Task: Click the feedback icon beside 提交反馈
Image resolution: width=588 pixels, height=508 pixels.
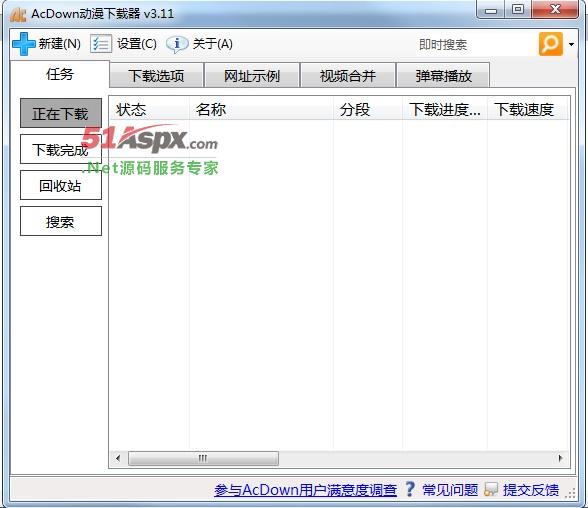Action: (491, 489)
